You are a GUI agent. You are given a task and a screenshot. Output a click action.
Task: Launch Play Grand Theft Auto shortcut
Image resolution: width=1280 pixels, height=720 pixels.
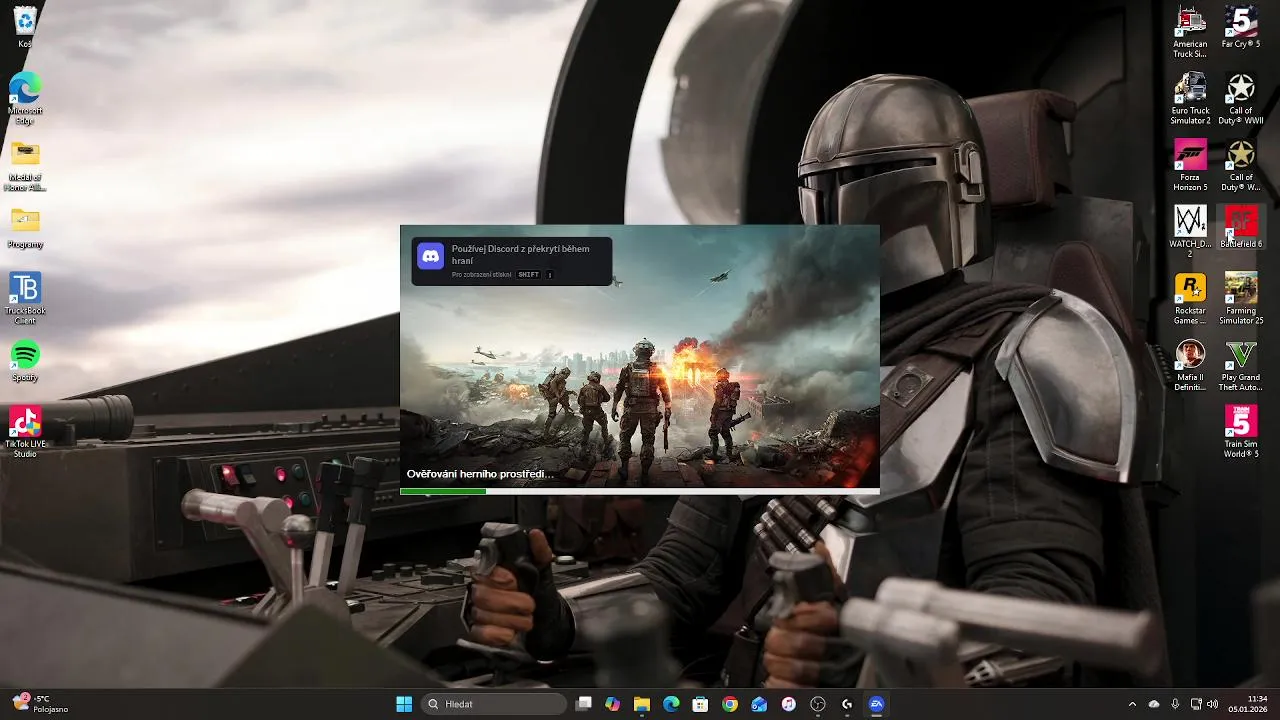(1241, 365)
